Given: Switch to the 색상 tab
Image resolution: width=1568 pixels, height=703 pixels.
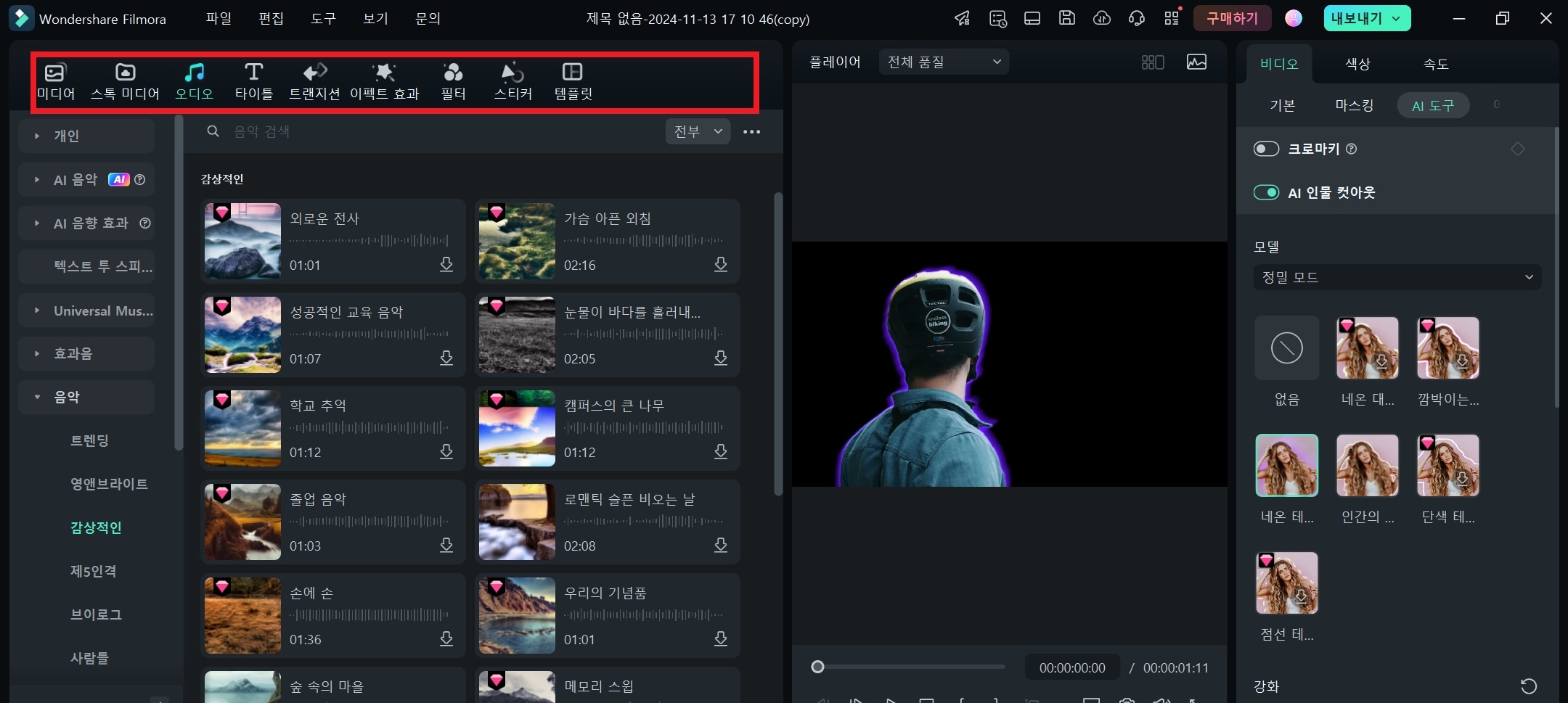Looking at the screenshot, I should pos(1357,64).
